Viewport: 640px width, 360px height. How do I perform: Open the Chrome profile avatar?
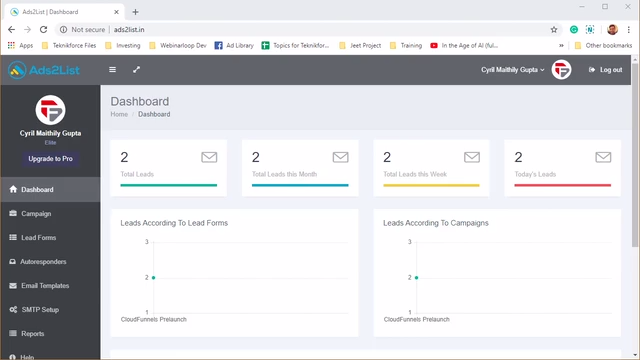612,29
